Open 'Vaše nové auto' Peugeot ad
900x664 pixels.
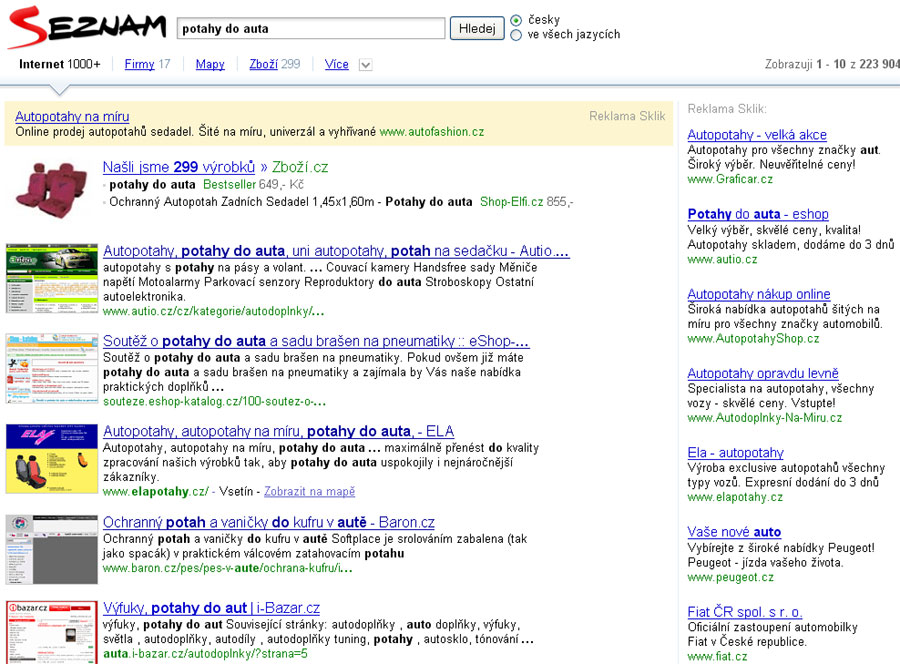734,532
